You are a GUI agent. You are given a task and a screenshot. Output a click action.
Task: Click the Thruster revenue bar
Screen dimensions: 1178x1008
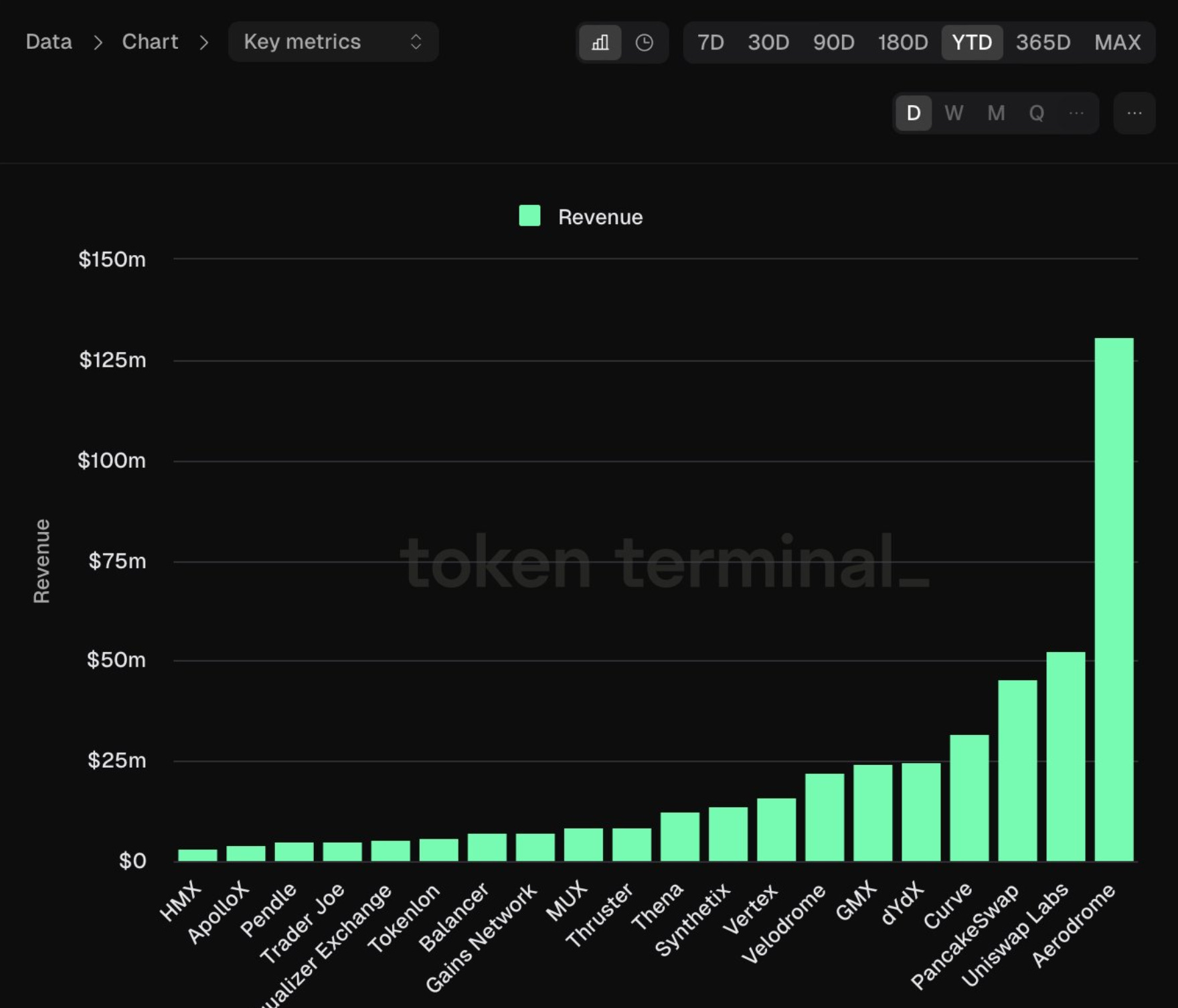point(632,845)
